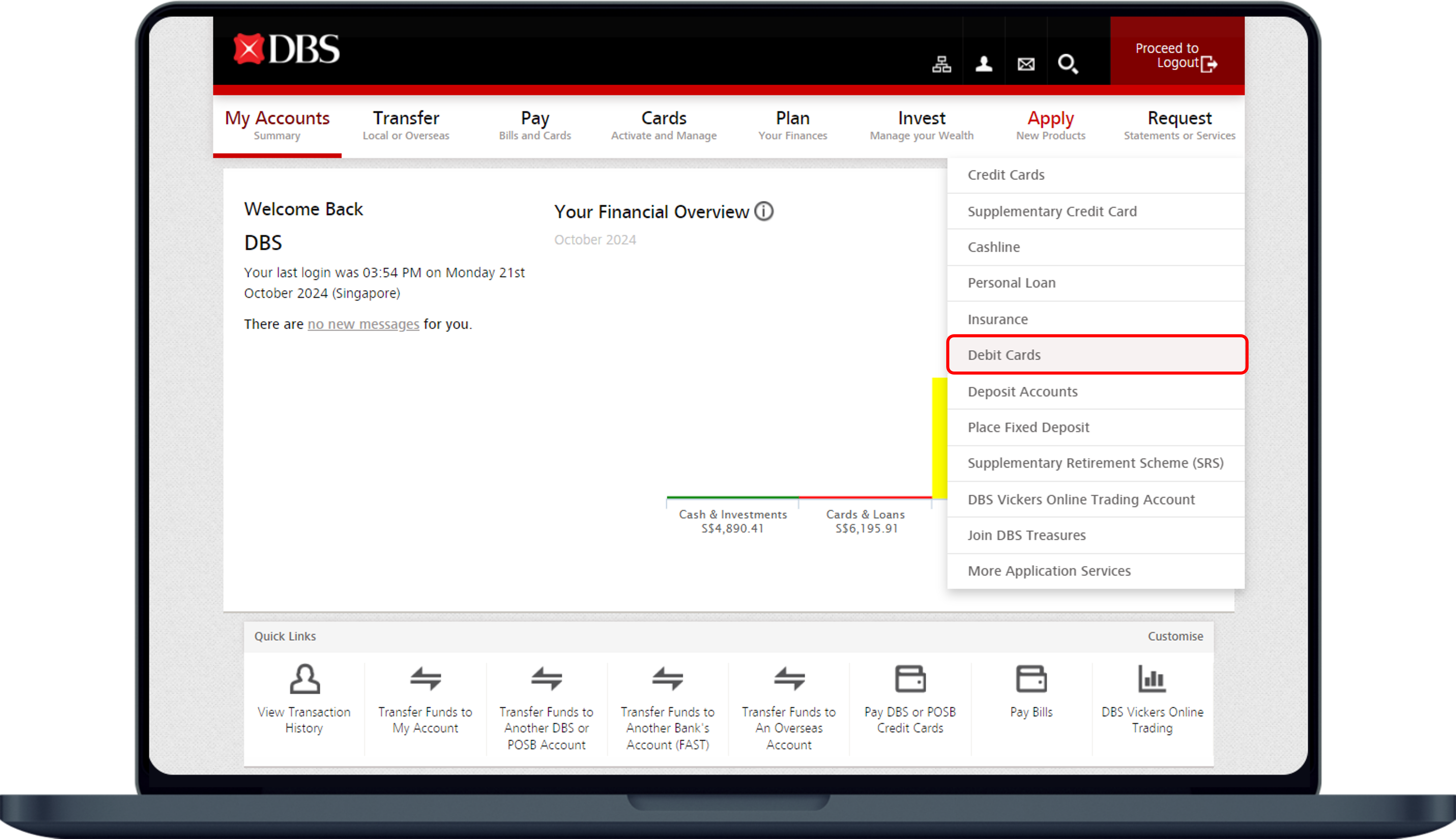1456x839 pixels.
Task: Click the DBS logo
Action: [286, 49]
